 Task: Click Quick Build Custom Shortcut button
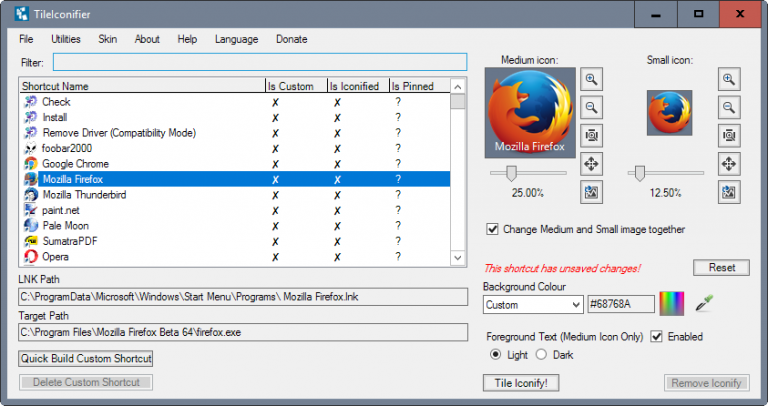click(86, 358)
